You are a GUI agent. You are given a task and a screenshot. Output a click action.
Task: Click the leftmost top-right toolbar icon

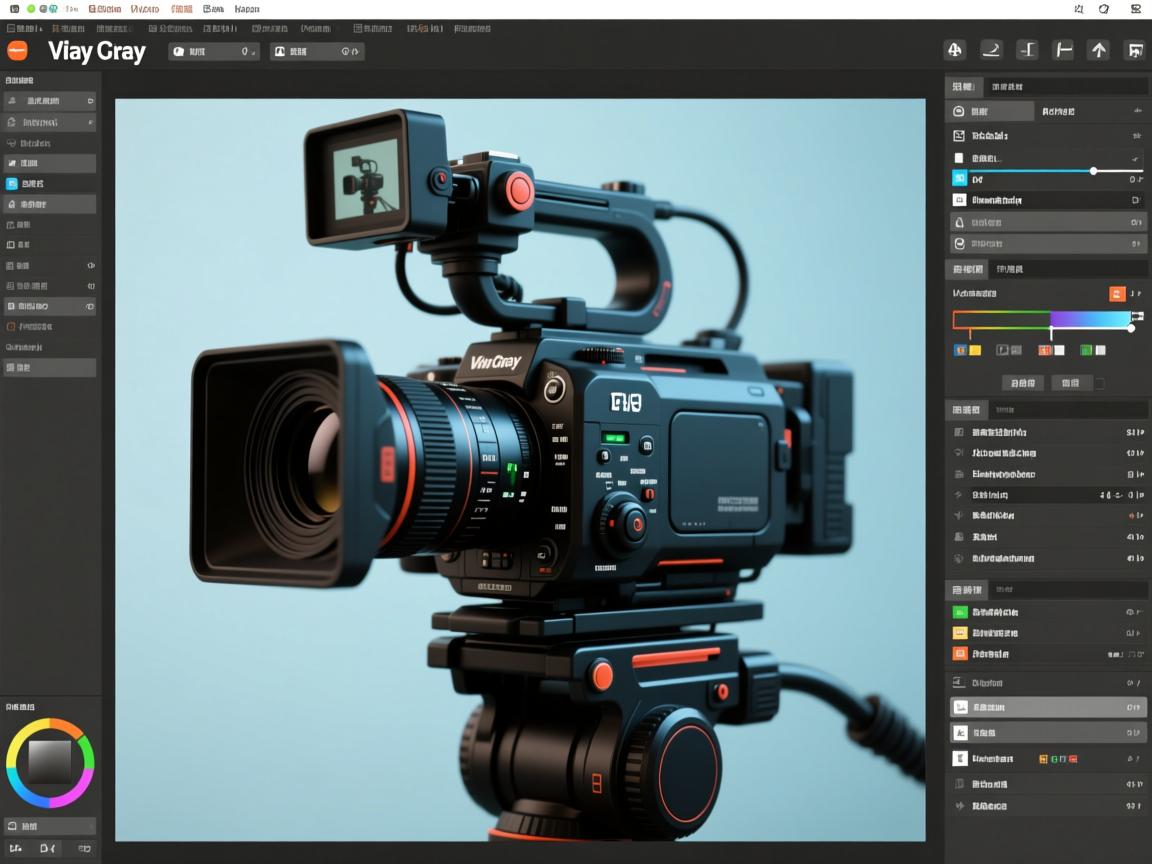pyautogui.click(x=954, y=50)
